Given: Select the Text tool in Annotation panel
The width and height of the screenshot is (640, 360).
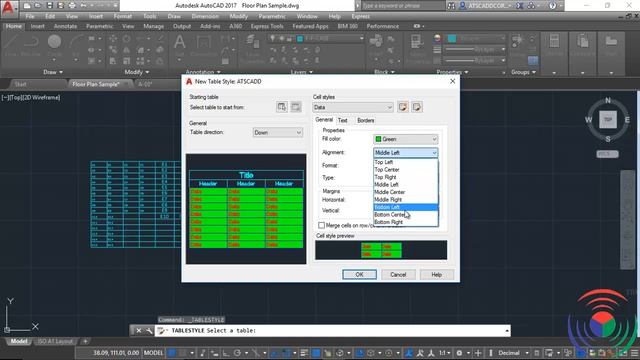Looking at the screenshot, I should click(179, 42).
